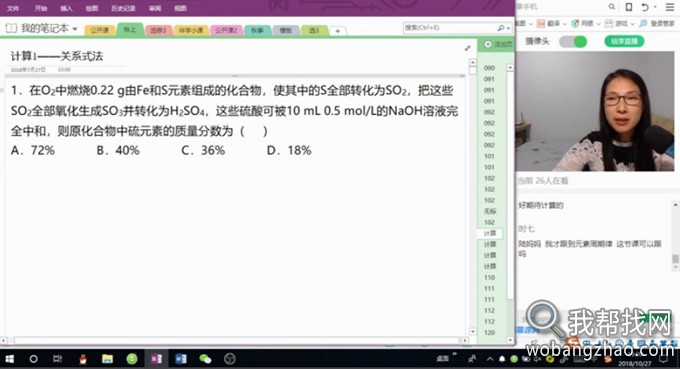The image size is (680, 369).
Task: Click the livestream camera video preview
Action: 595,111
